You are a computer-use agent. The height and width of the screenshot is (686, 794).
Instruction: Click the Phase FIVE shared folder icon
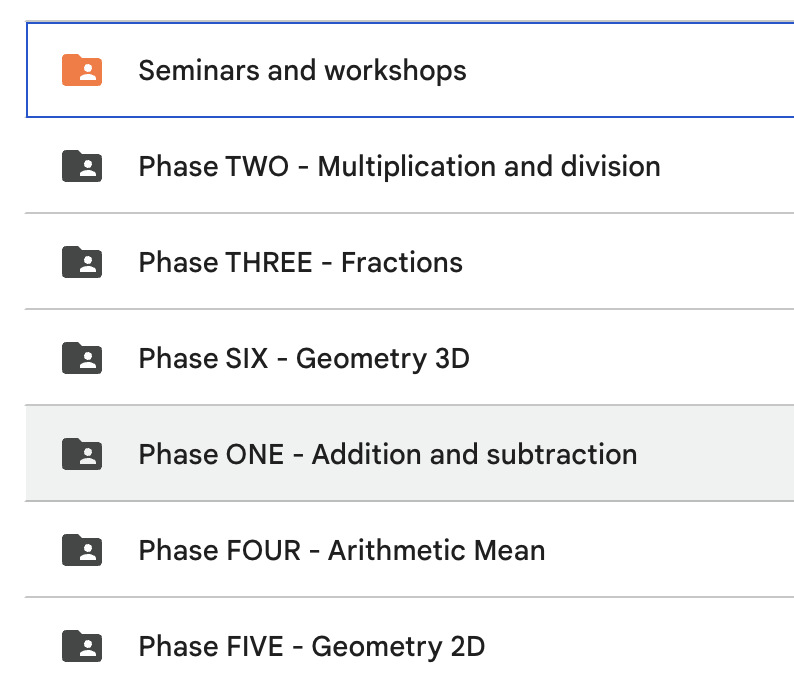coord(82,646)
